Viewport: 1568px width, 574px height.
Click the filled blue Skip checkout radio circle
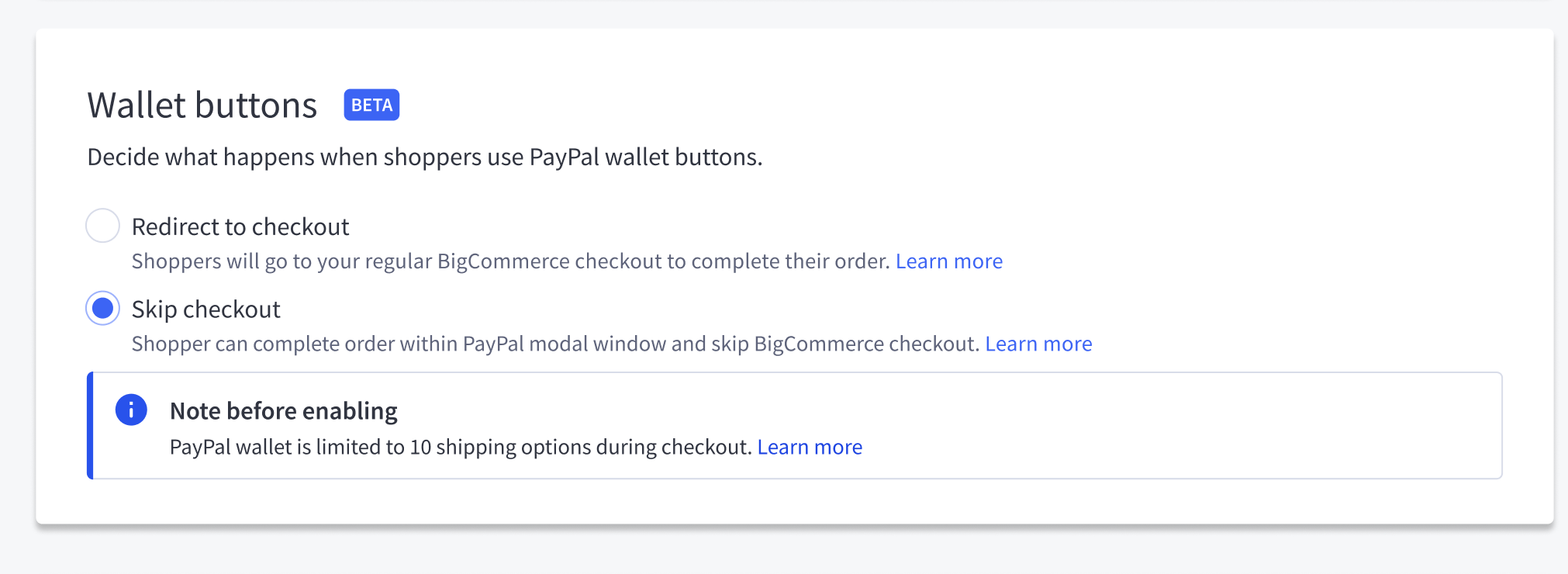coord(102,309)
